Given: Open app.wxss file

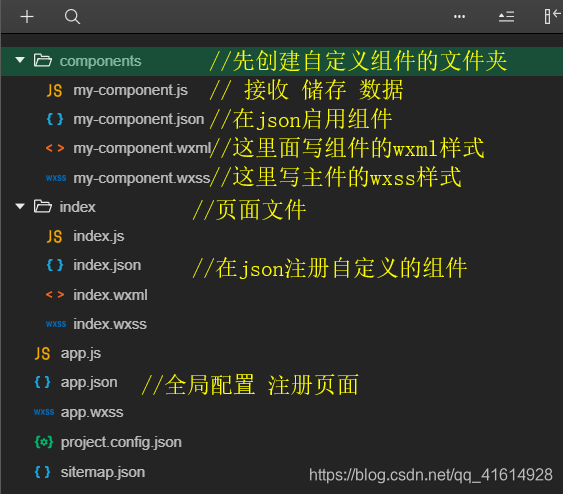Looking at the screenshot, I should [92, 413].
